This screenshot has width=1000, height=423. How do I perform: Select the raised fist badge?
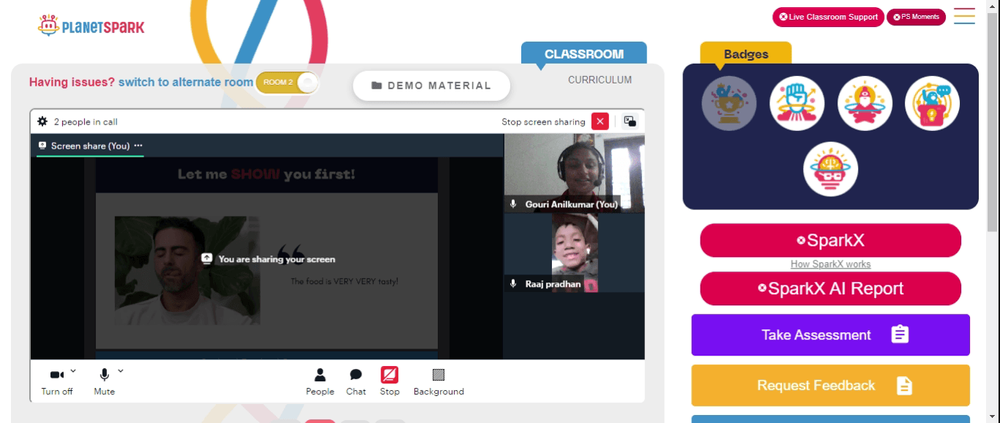point(797,103)
